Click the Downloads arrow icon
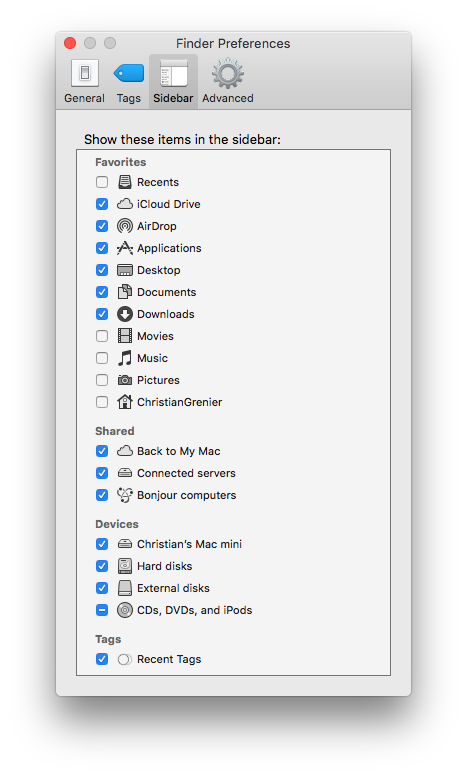Image resolution: width=467 pixels, height=776 pixels. tap(125, 314)
